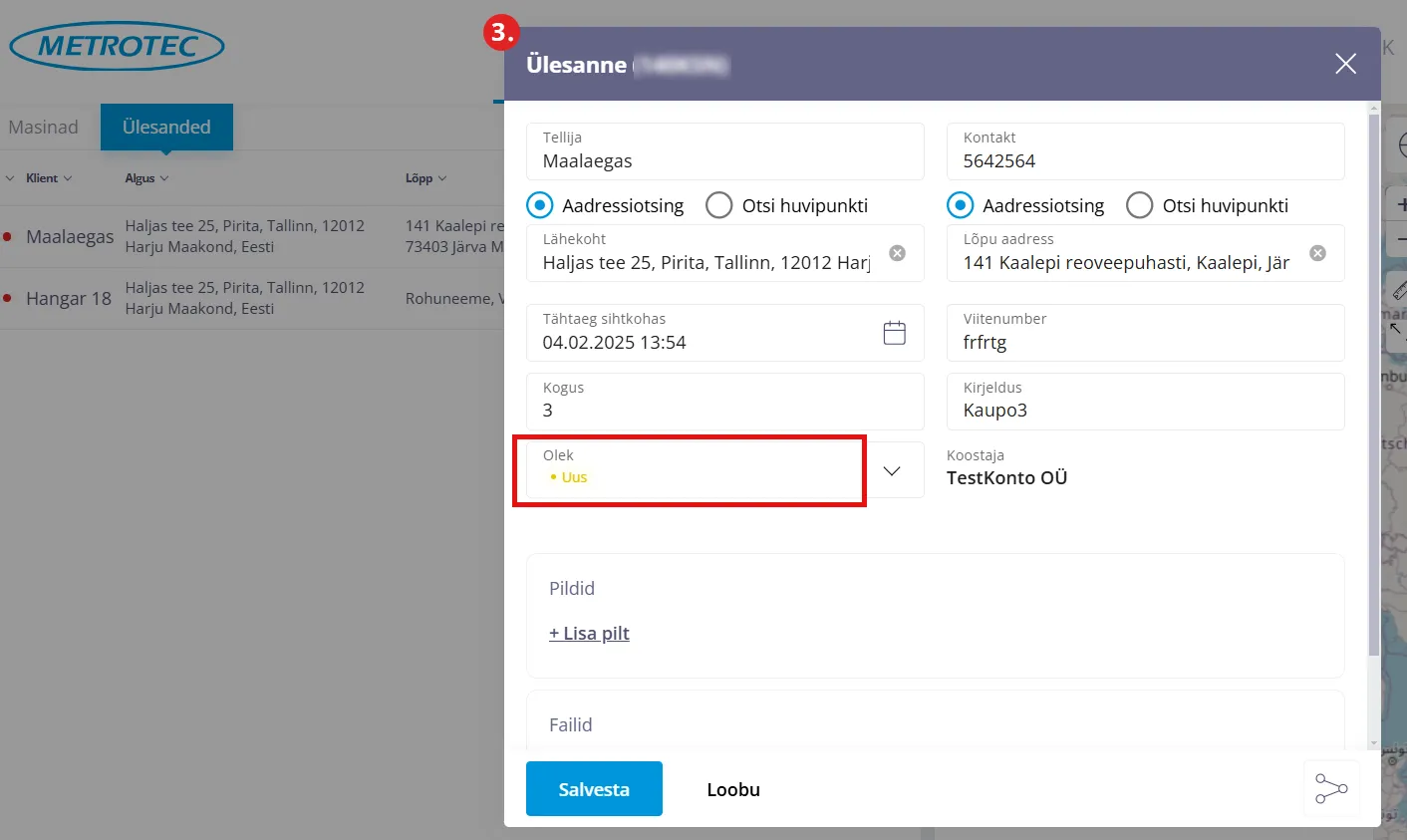The image size is (1407, 840).
Task: Click the start address in Maalaegas row
Action: (245, 236)
